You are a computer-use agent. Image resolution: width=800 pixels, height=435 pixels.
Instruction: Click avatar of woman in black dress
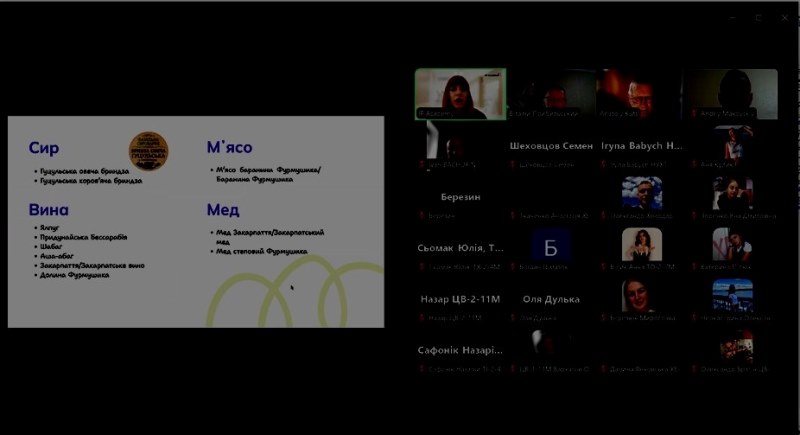point(642,244)
